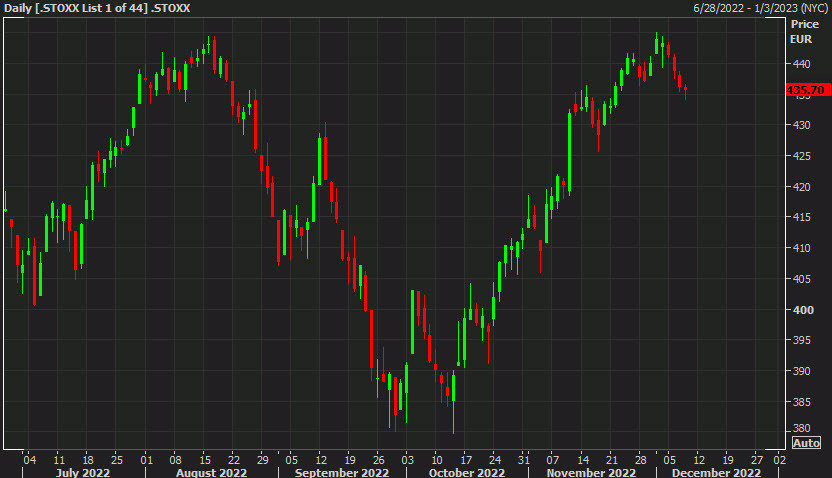This screenshot has height=478, width=832.
Task: Click the '07' date tick in November
Action: click(553, 460)
